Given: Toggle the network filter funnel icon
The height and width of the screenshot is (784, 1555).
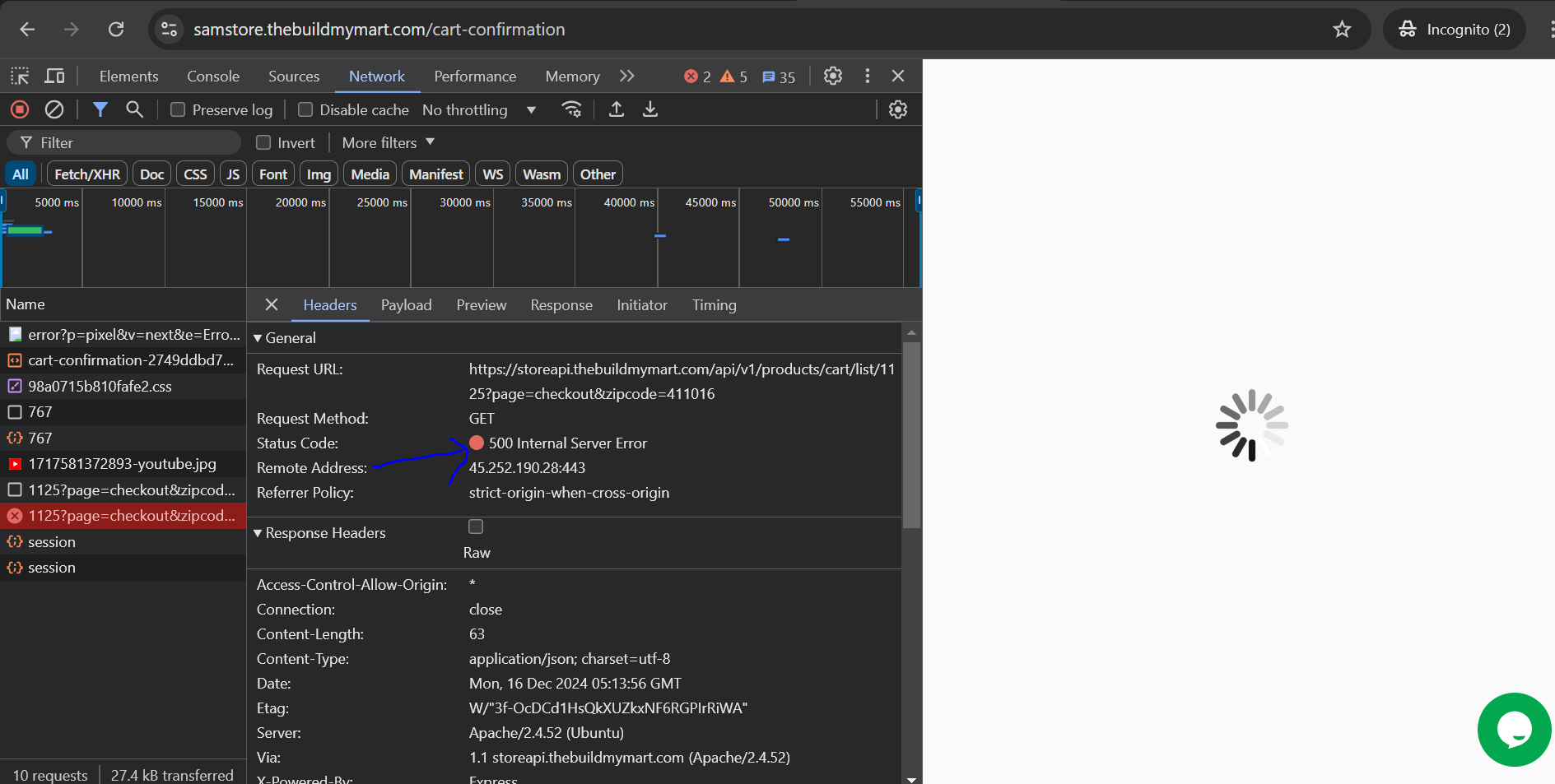Looking at the screenshot, I should pyautogui.click(x=100, y=109).
